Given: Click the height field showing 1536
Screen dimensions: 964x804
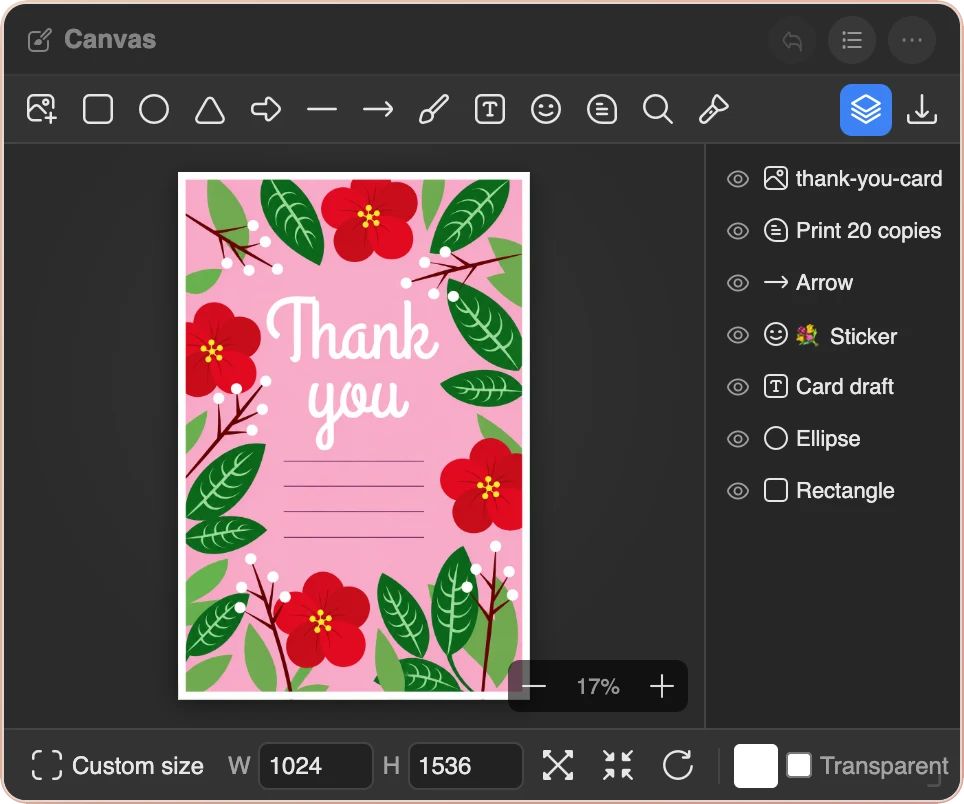Looking at the screenshot, I should (x=465, y=766).
